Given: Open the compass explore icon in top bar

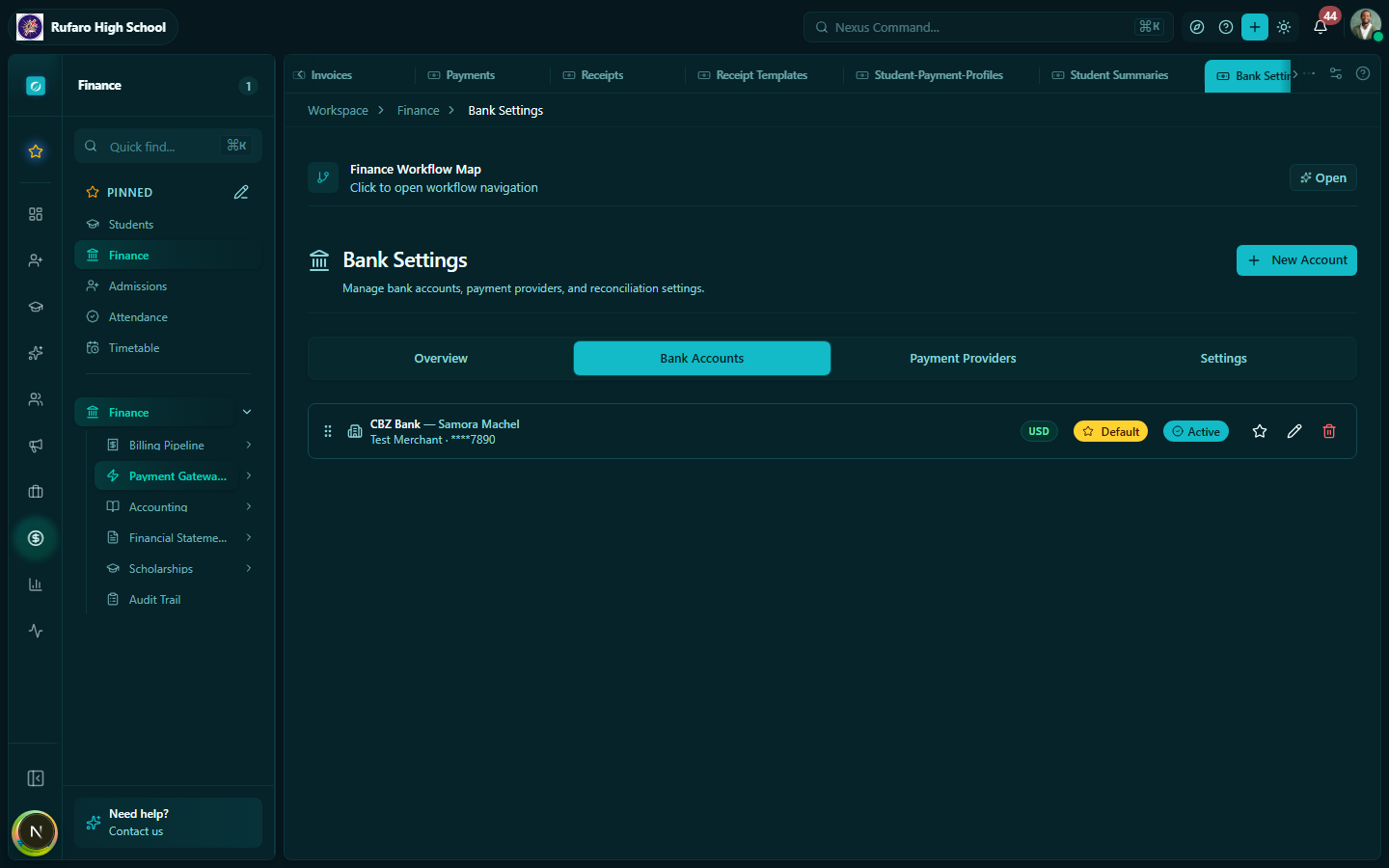Looking at the screenshot, I should [x=1197, y=27].
